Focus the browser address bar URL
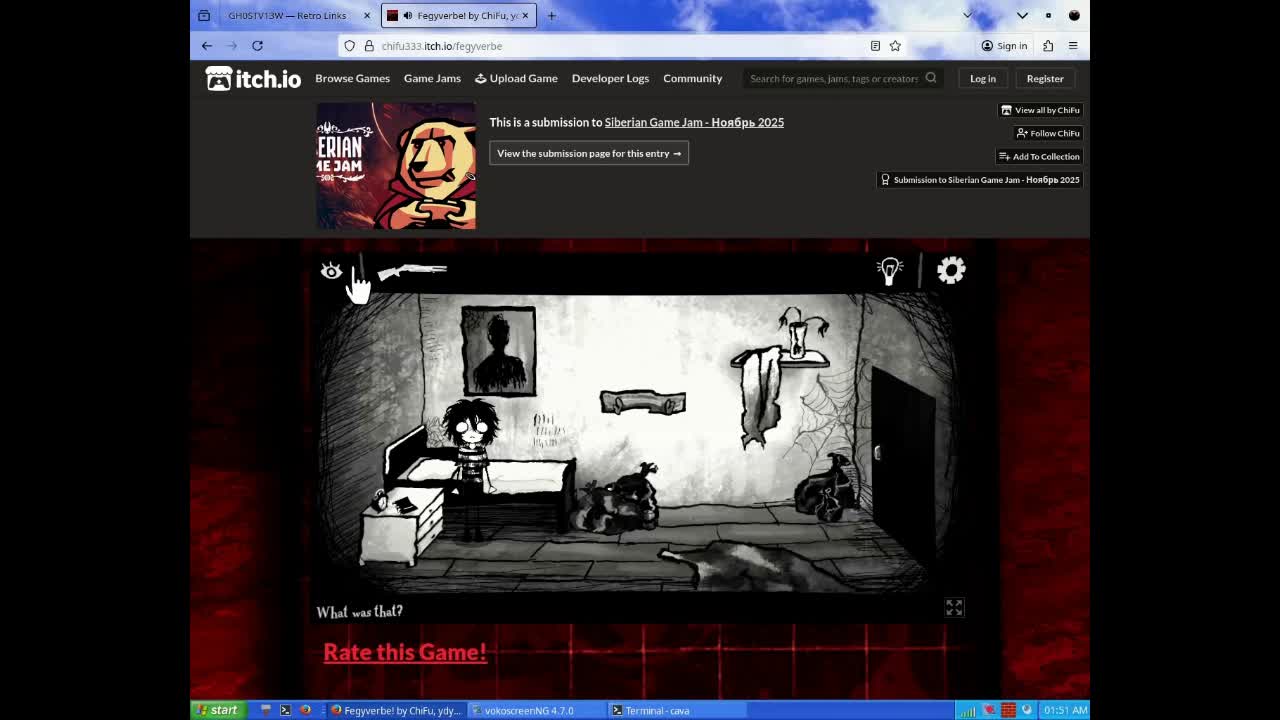Screen dimensions: 1280x720 tap(620, 46)
